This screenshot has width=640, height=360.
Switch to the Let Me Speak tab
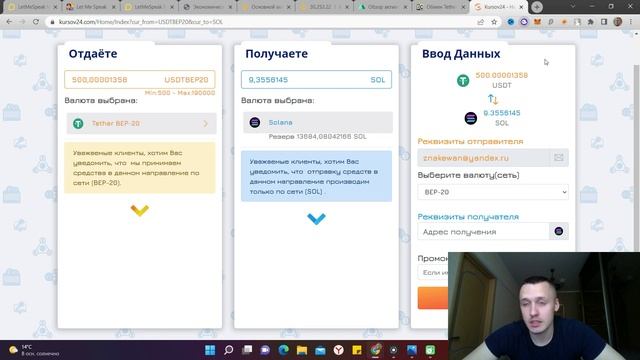[91, 7]
